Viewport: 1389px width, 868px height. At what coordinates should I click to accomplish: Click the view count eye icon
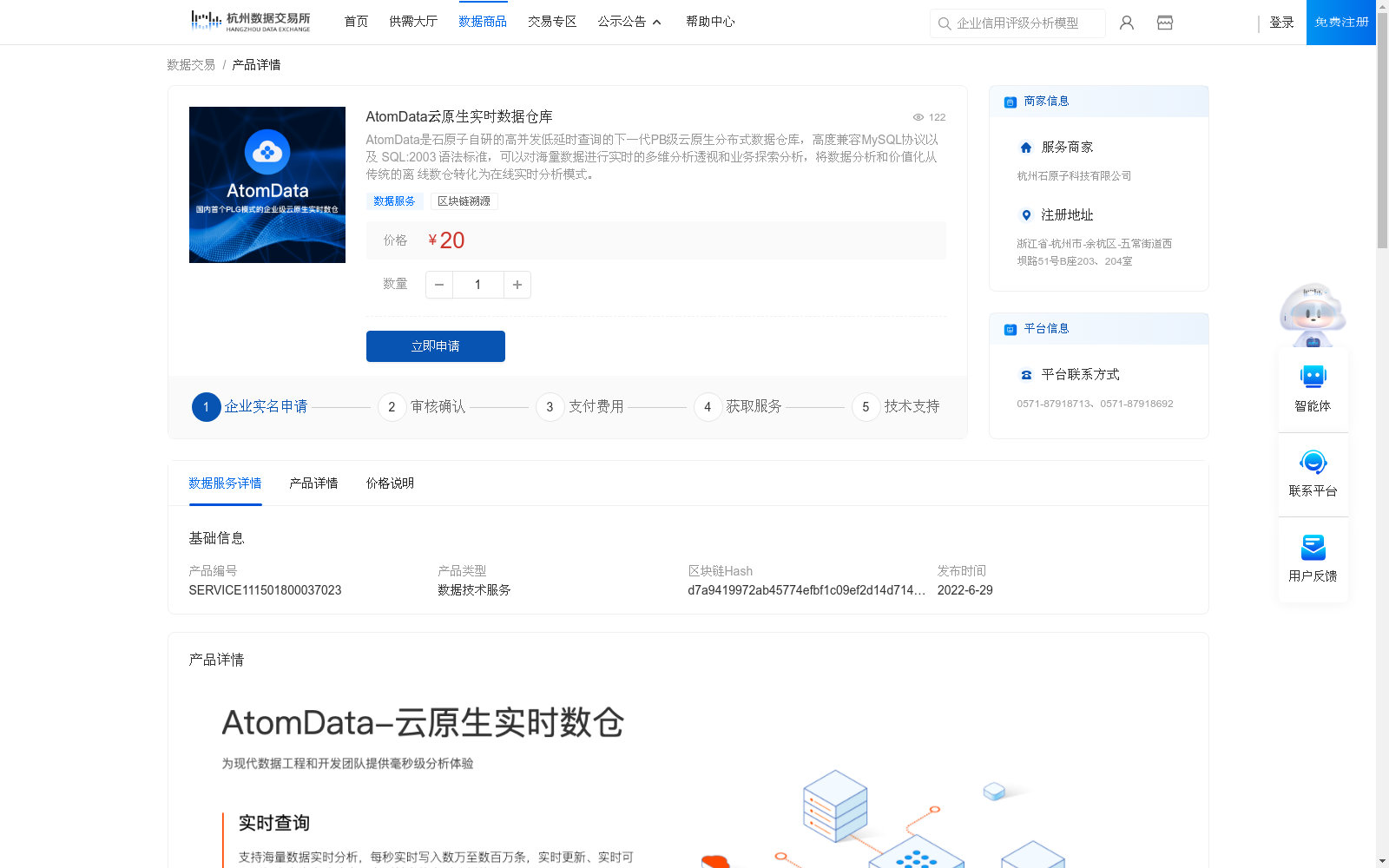[x=918, y=117]
